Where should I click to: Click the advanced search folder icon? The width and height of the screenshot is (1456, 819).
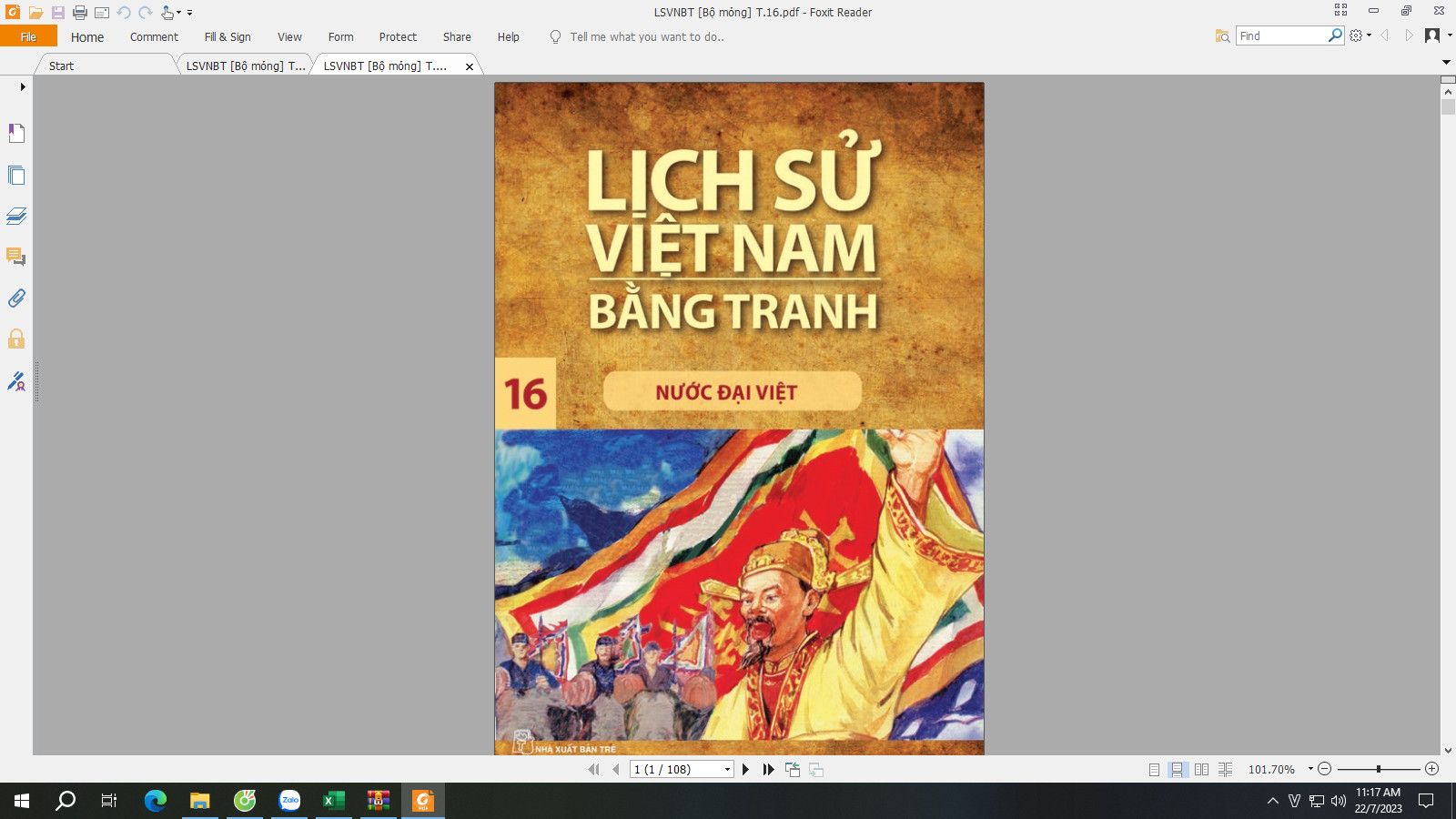coord(1222,35)
